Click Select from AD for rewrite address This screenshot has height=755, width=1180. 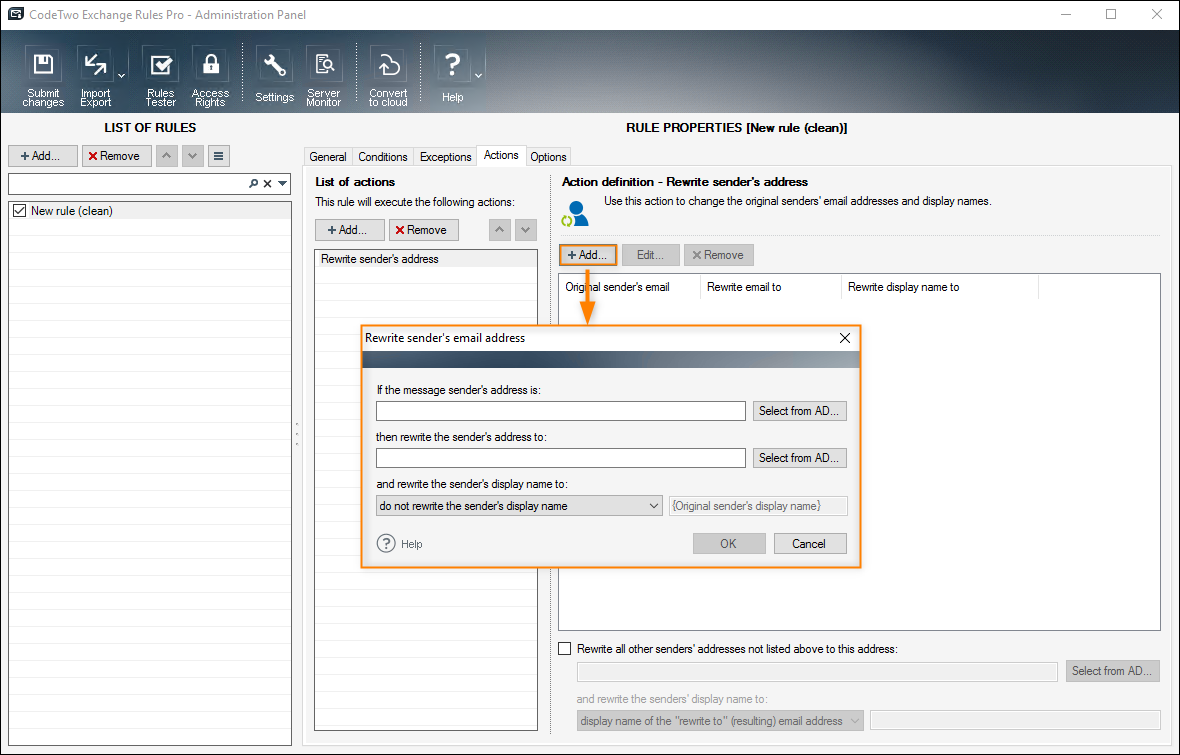point(800,458)
